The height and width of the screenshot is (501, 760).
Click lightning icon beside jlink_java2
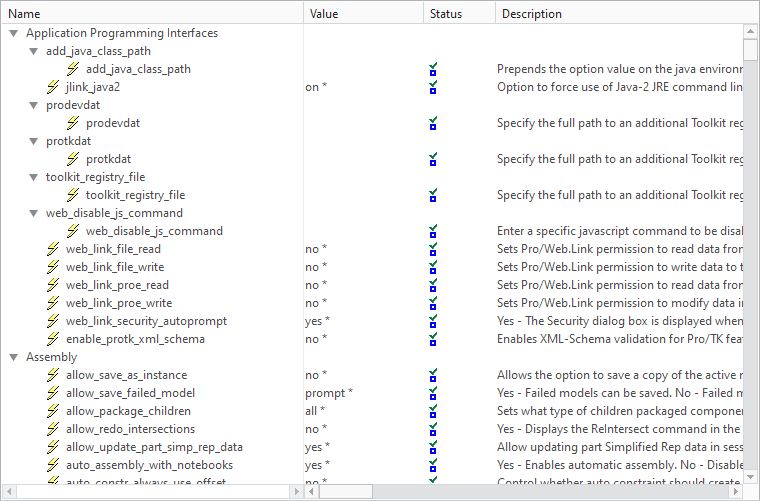pos(53,87)
